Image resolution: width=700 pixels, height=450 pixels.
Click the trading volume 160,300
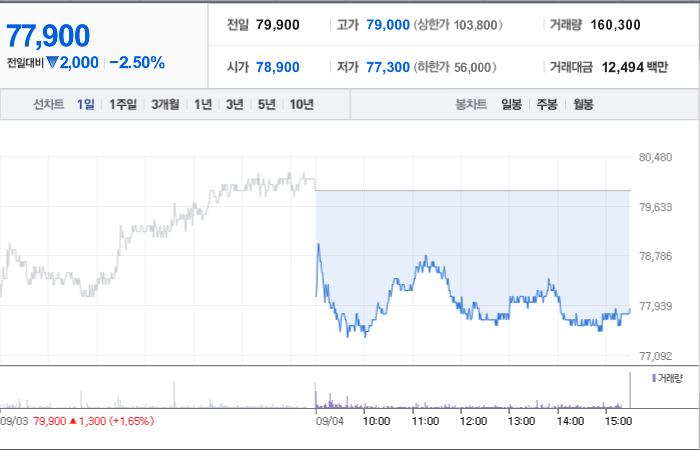click(615, 25)
